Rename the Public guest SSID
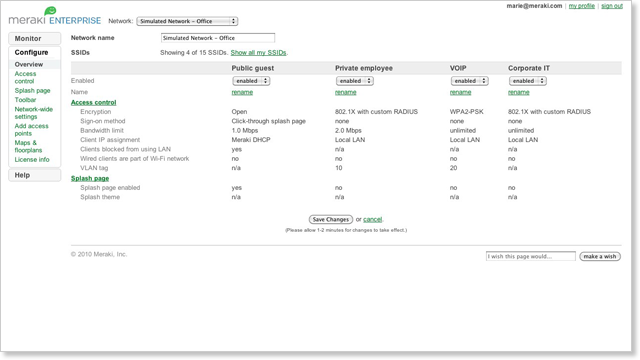640x360 pixels. click(x=242, y=92)
